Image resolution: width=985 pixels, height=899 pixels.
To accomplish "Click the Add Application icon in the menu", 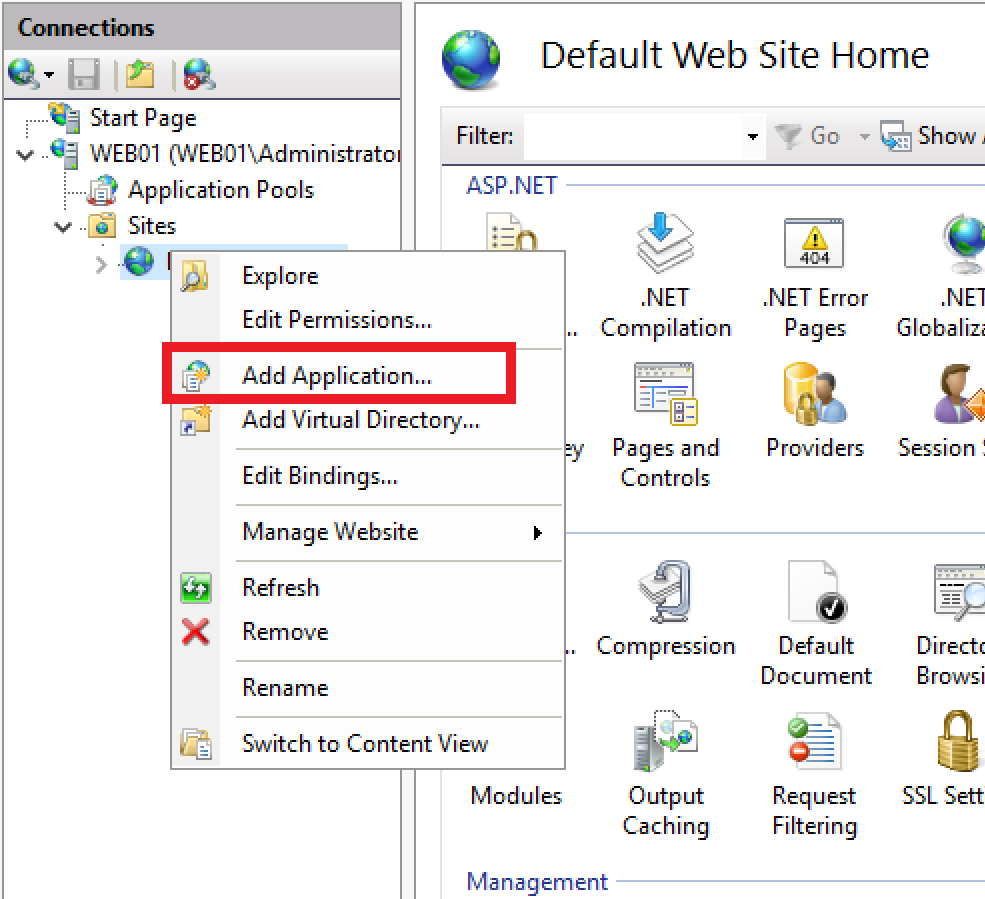I will (196, 376).
